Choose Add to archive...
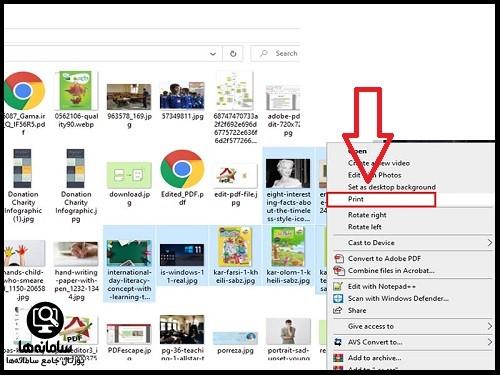Screen dimensions: 500x375 tap(374, 358)
